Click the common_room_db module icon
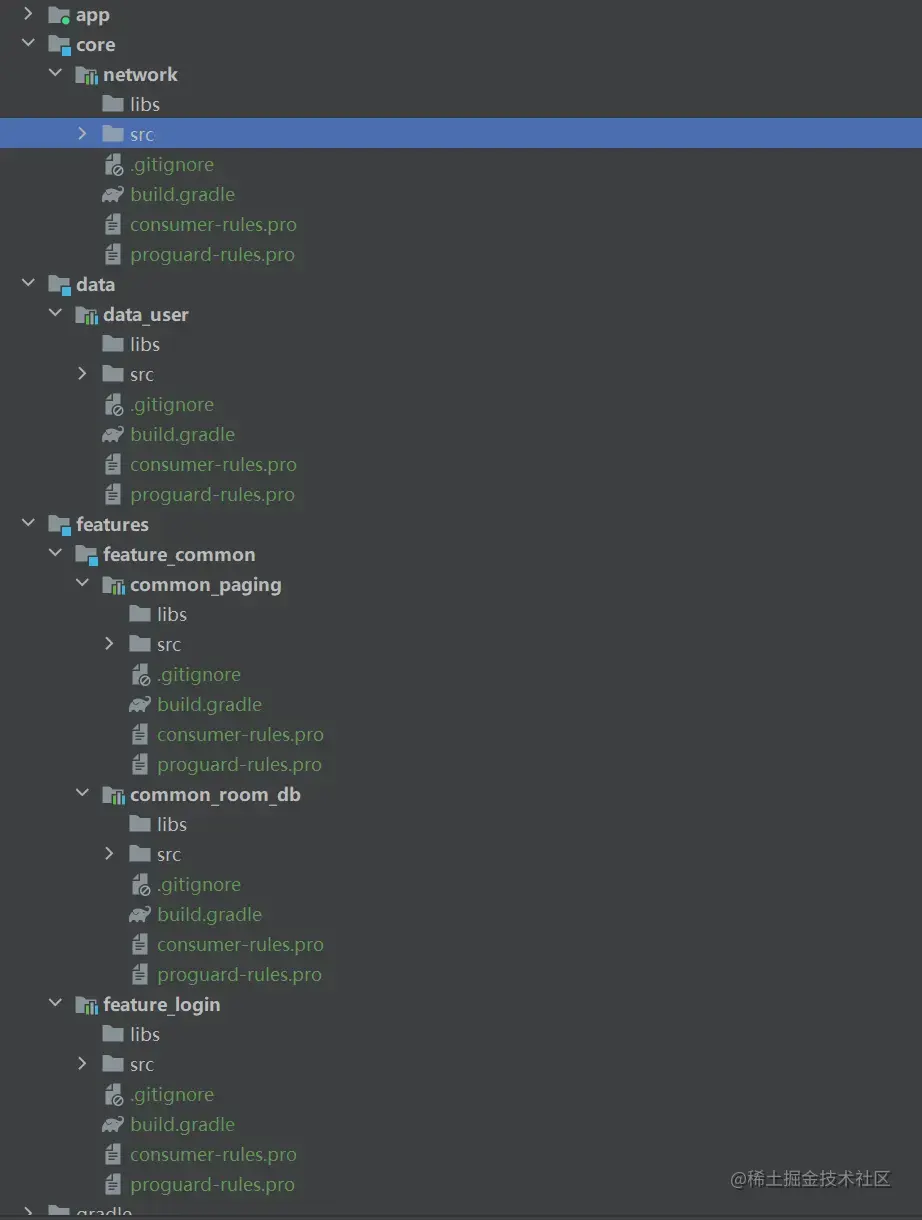The image size is (922, 1220). pos(113,795)
